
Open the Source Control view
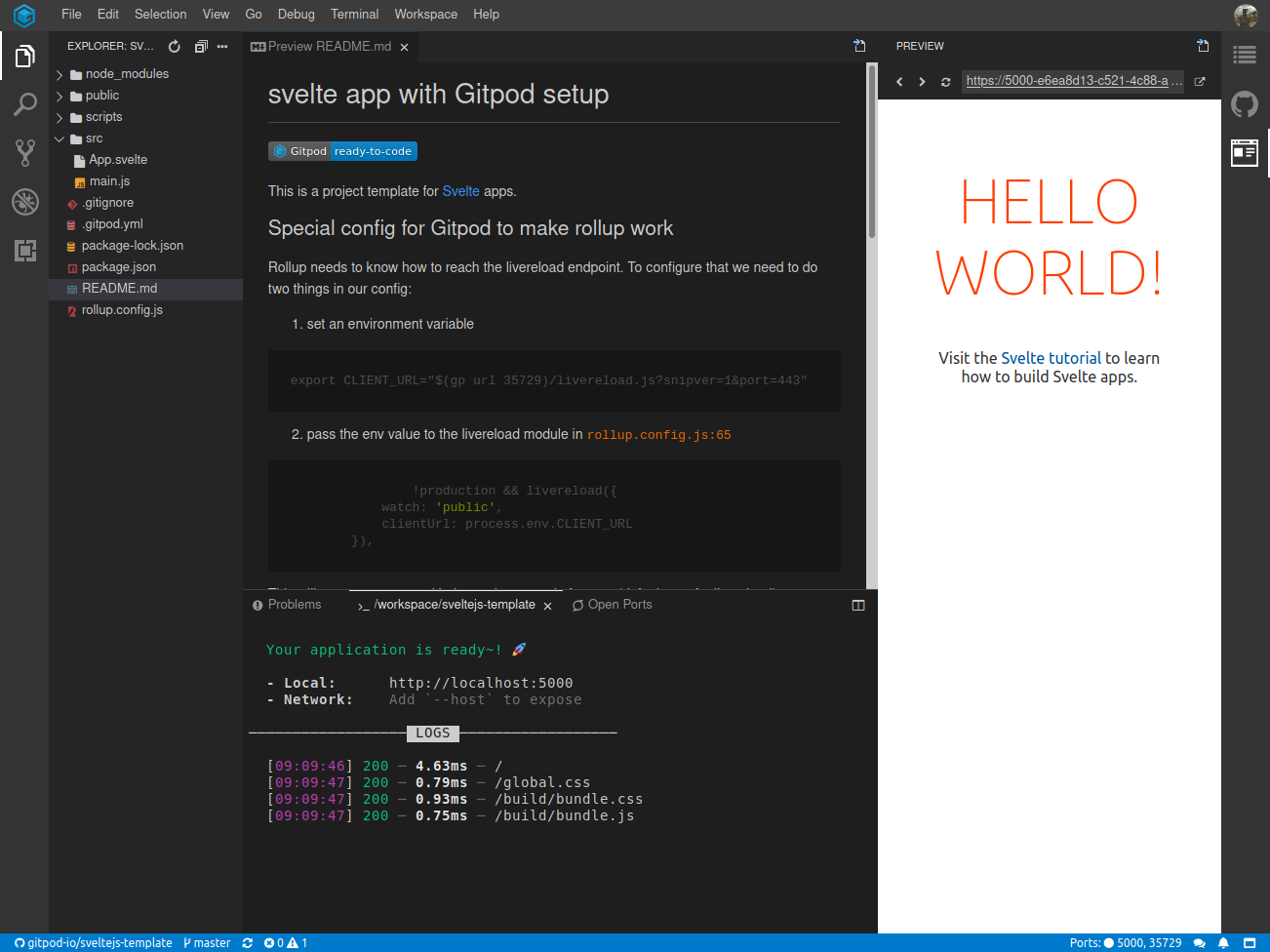coord(24,152)
